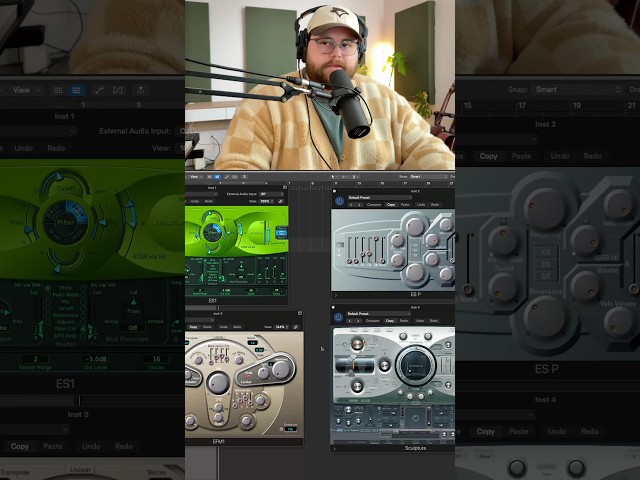Image resolution: width=640 pixels, height=480 pixels.
Task: Click Undo in the EFM1 header
Action: (x=223, y=327)
